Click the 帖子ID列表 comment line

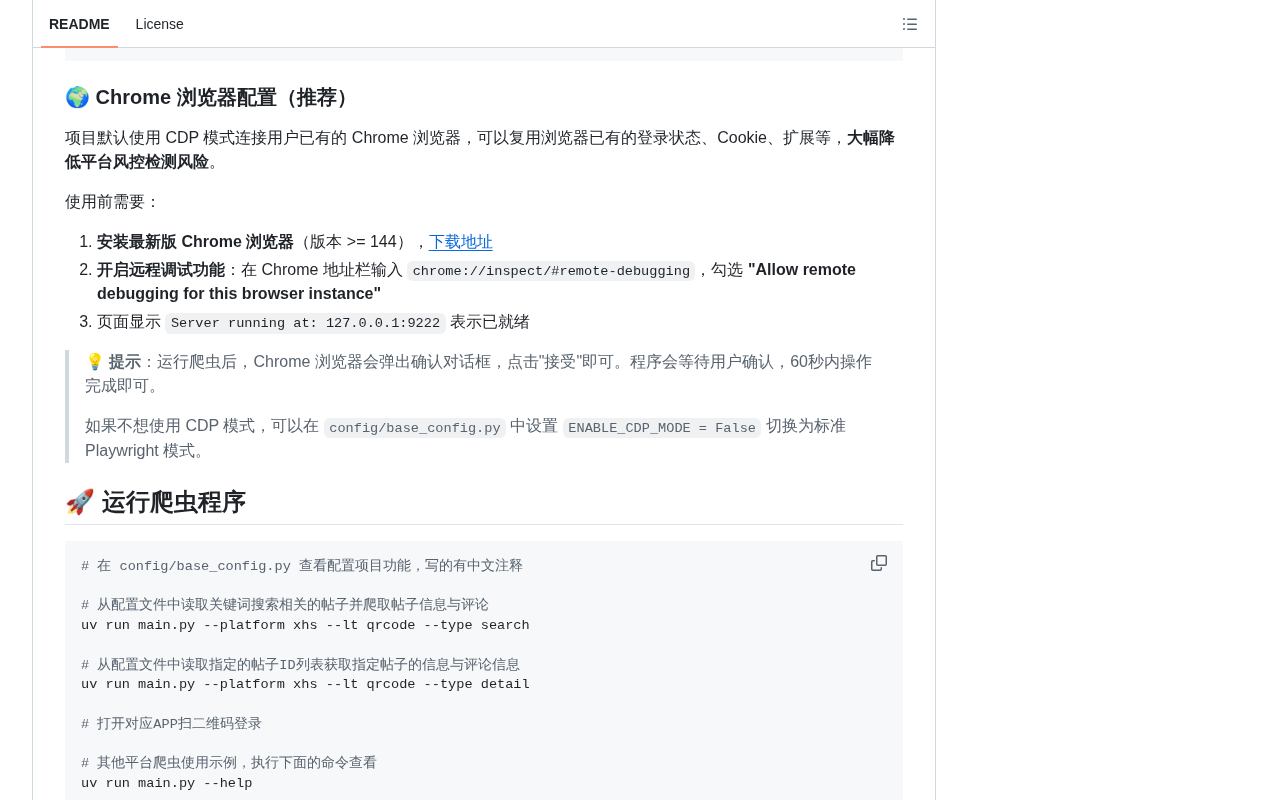pos(300,664)
